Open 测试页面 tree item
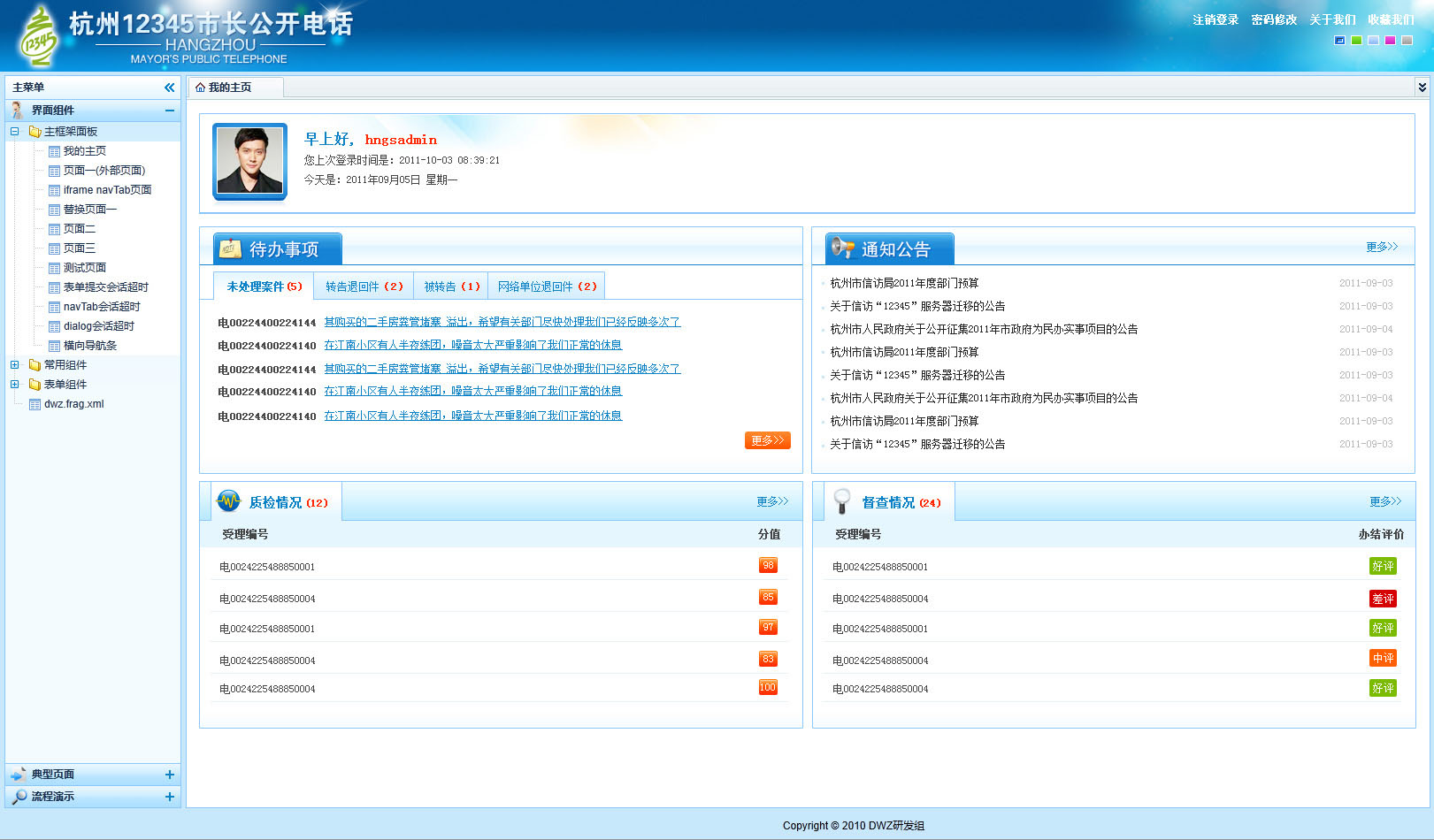 coord(84,268)
